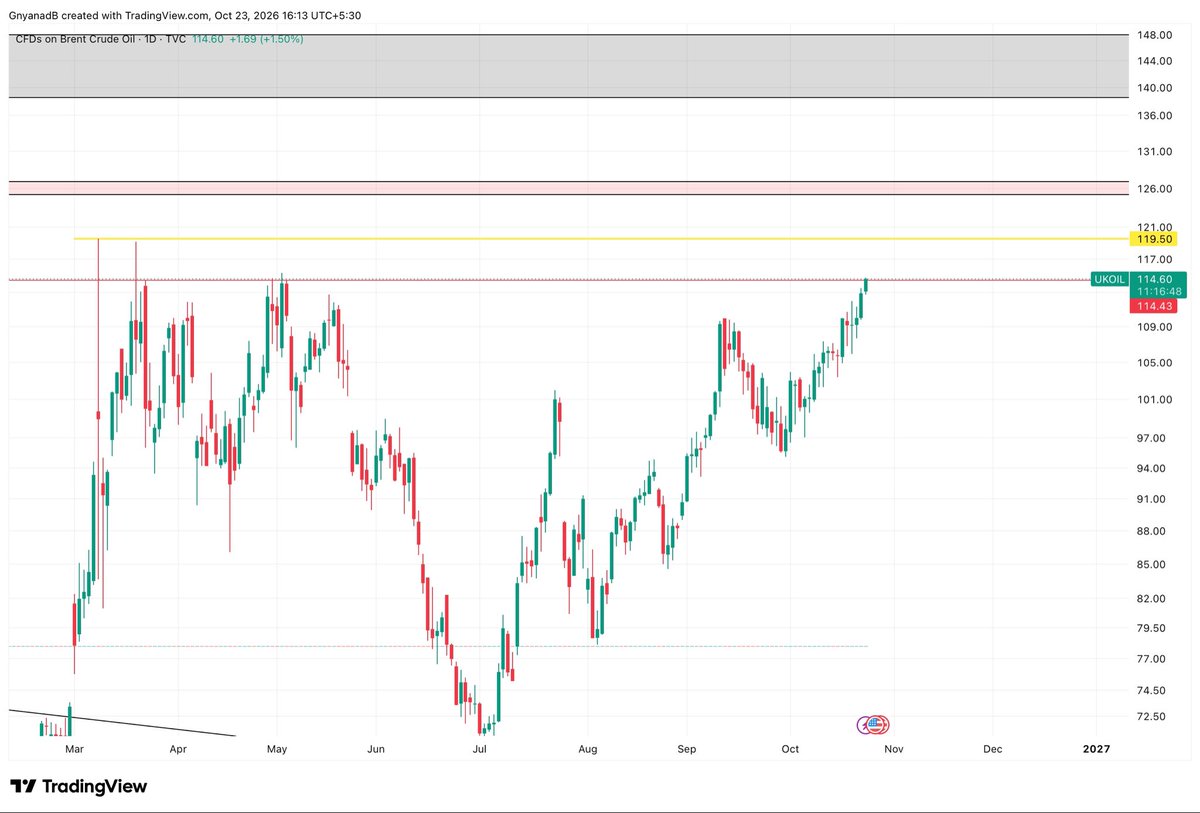Click the 77.00 price axis label

pyautogui.click(x=1153, y=659)
